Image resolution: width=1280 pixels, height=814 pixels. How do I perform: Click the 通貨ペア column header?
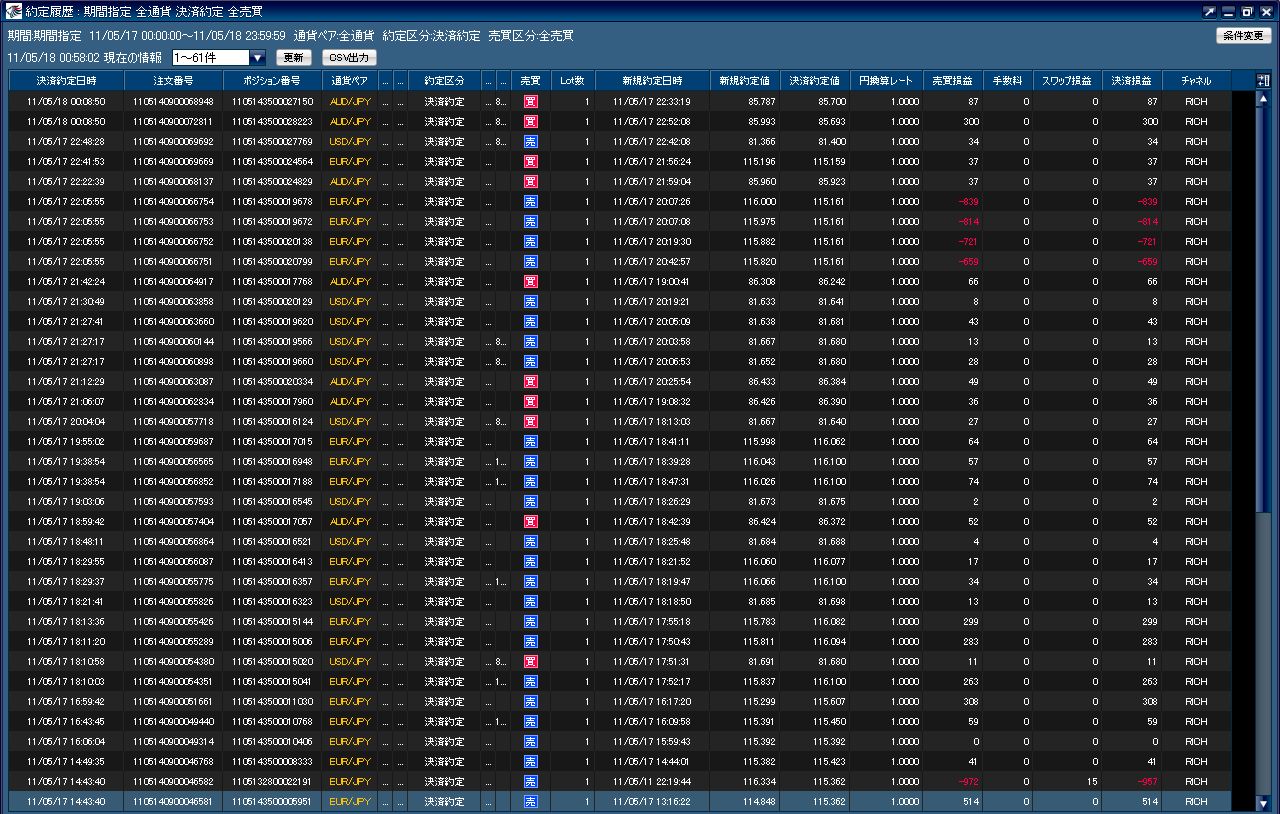(x=351, y=81)
